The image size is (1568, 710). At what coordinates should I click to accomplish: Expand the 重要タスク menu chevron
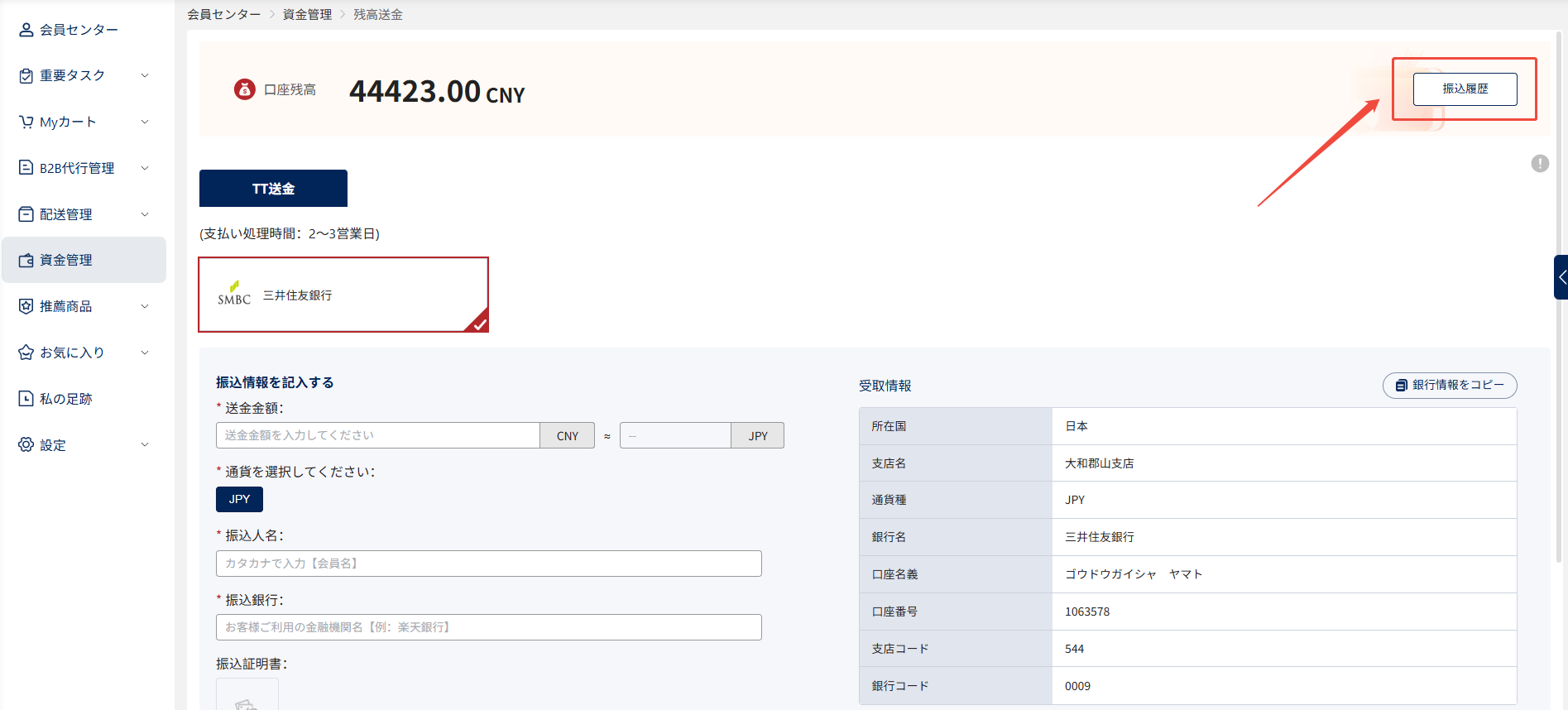pyautogui.click(x=145, y=75)
